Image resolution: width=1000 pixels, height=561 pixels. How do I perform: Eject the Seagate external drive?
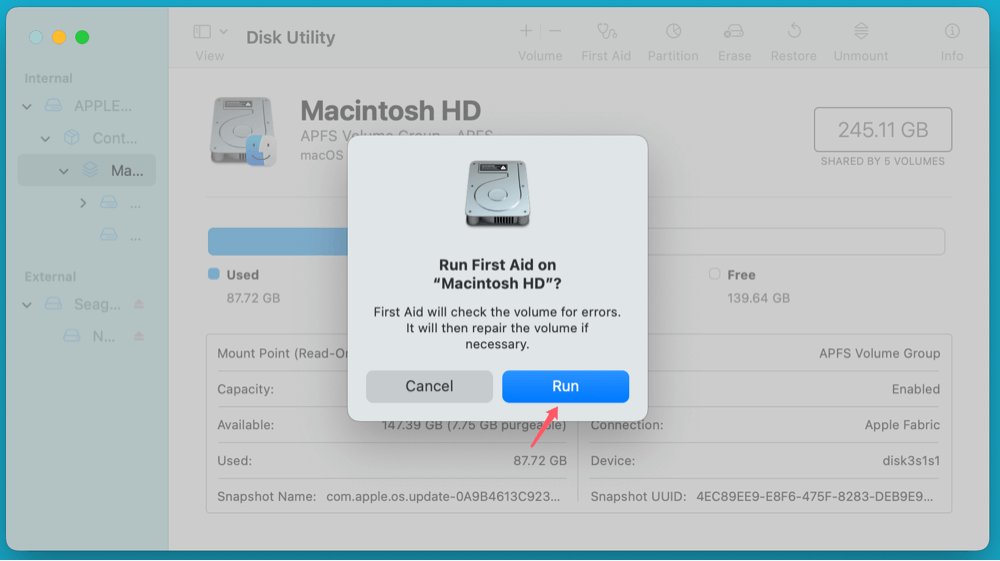pos(139,304)
